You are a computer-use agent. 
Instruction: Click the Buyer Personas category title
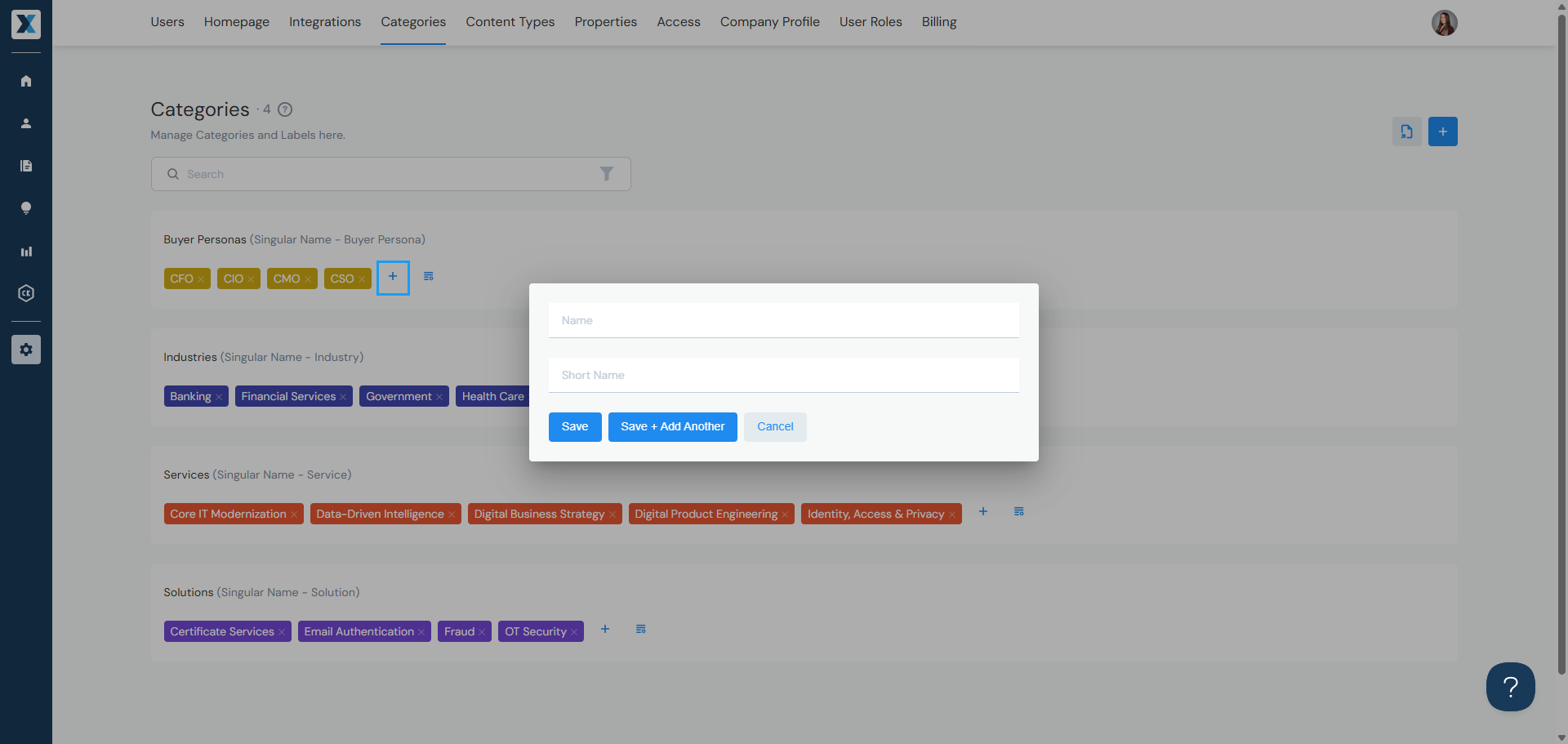[x=205, y=239]
